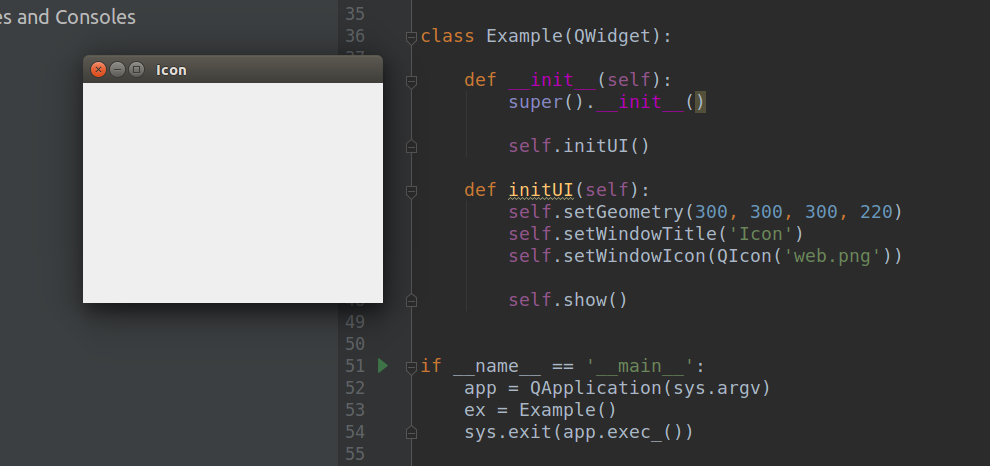Minimize the Icon window
This screenshot has height=466, width=990.
click(x=117, y=69)
